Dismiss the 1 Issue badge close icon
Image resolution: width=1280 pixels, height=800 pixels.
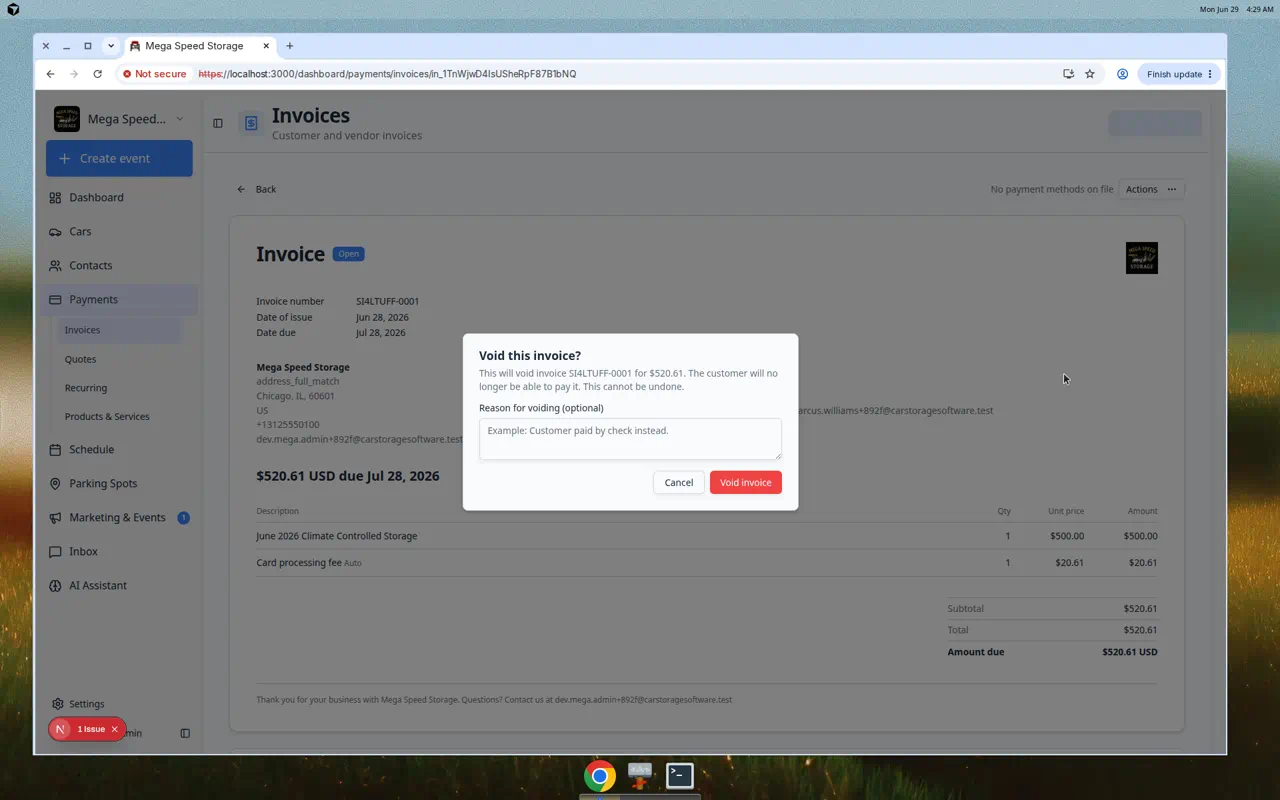click(x=114, y=729)
